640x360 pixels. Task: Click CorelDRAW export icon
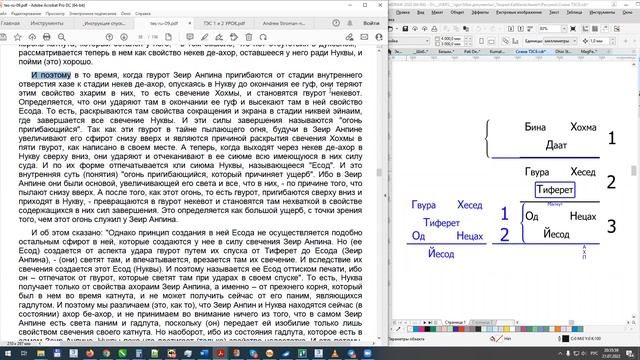pos(520,29)
